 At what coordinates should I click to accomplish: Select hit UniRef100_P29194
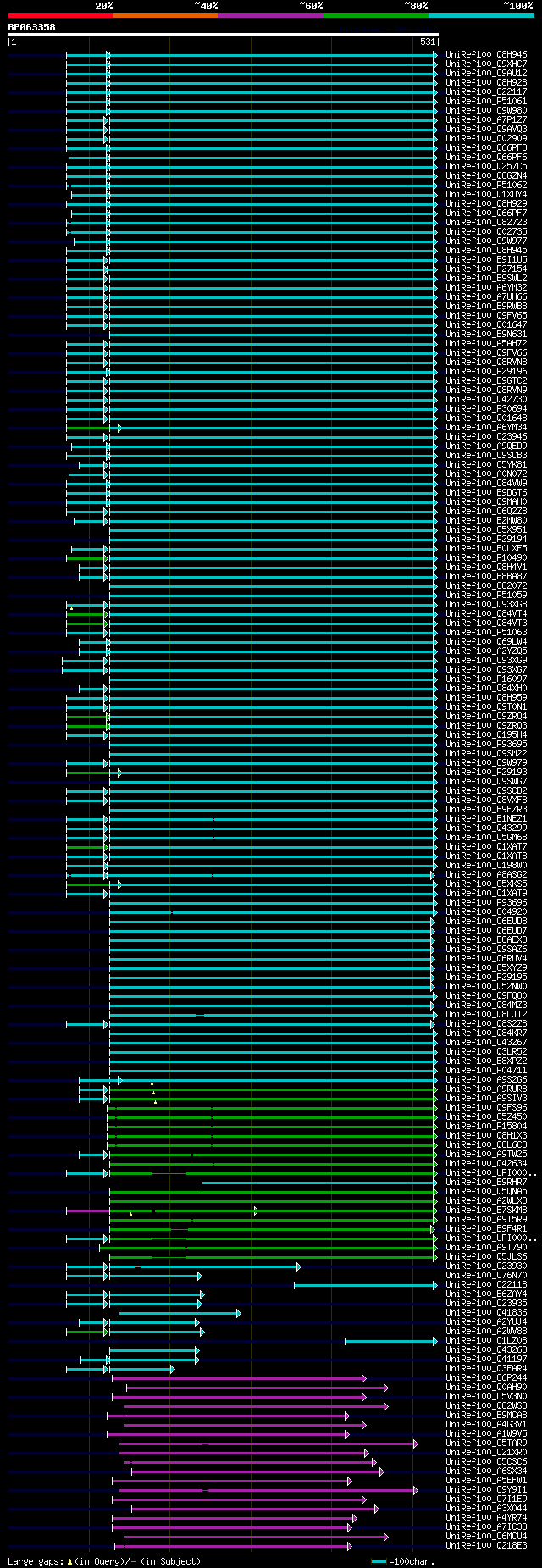tap(486, 540)
